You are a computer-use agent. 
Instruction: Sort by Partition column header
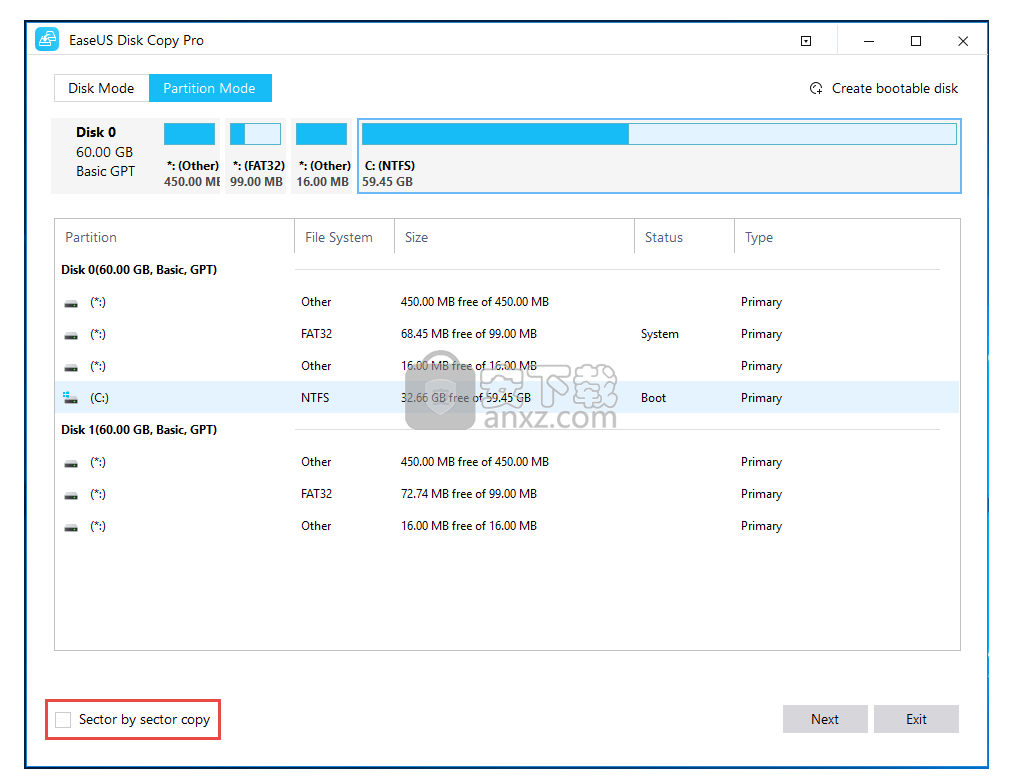coord(91,237)
